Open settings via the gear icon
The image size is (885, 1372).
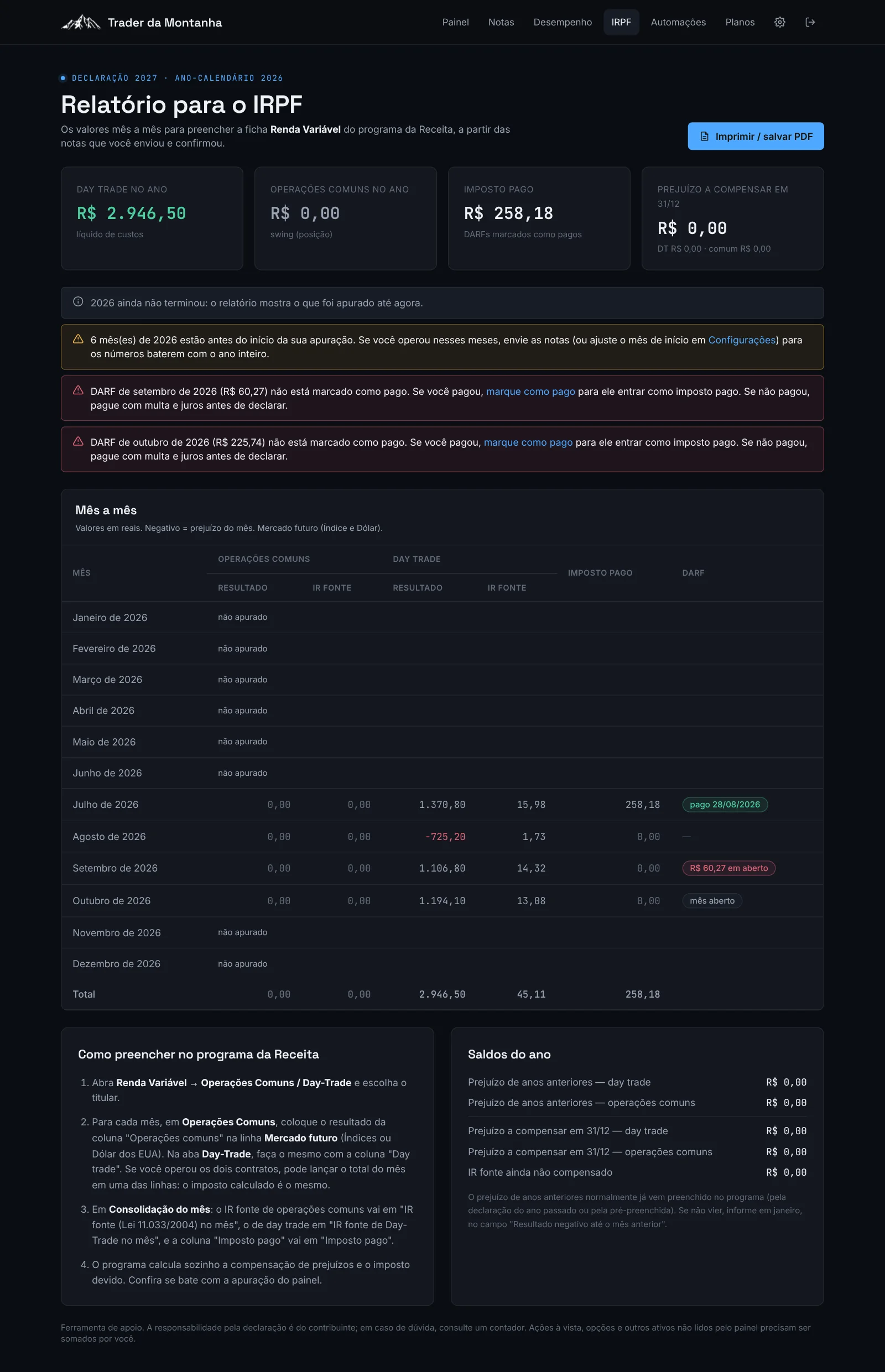click(x=780, y=23)
